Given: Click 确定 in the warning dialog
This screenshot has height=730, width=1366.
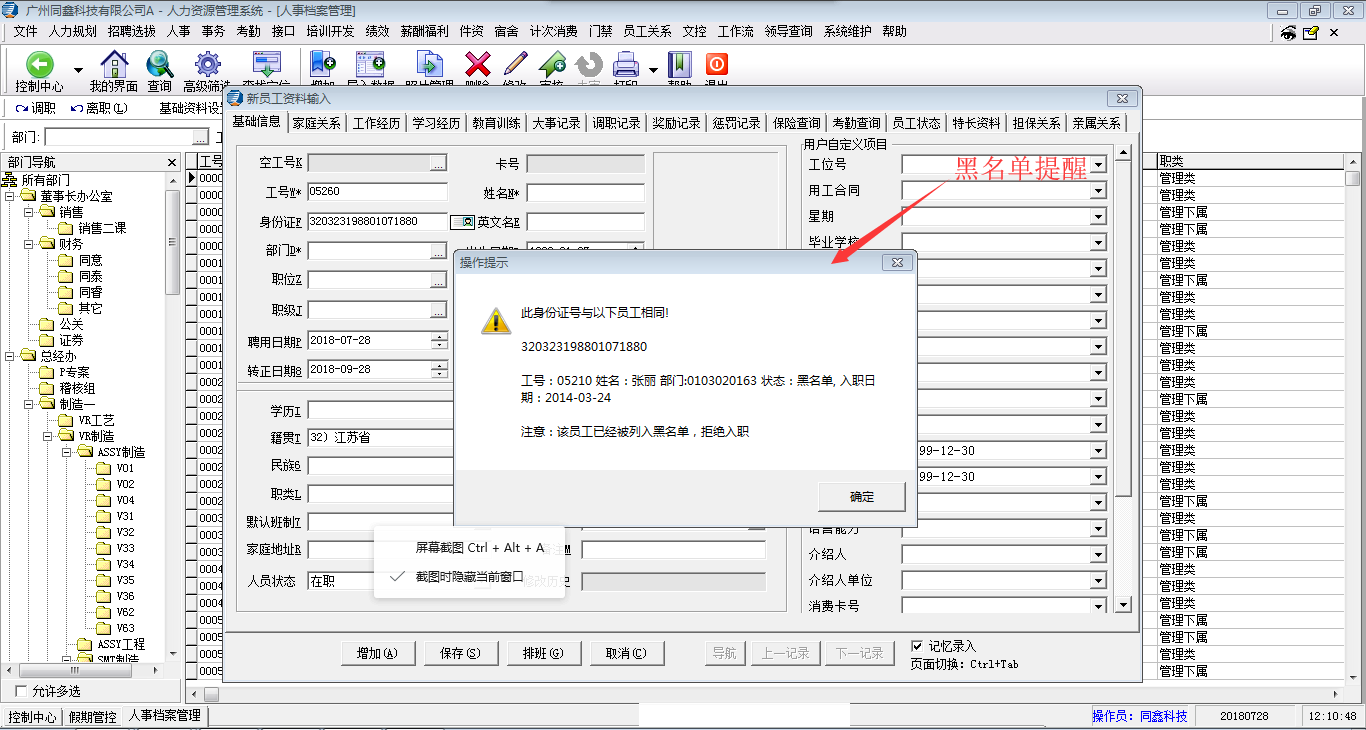Looking at the screenshot, I should (861, 497).
